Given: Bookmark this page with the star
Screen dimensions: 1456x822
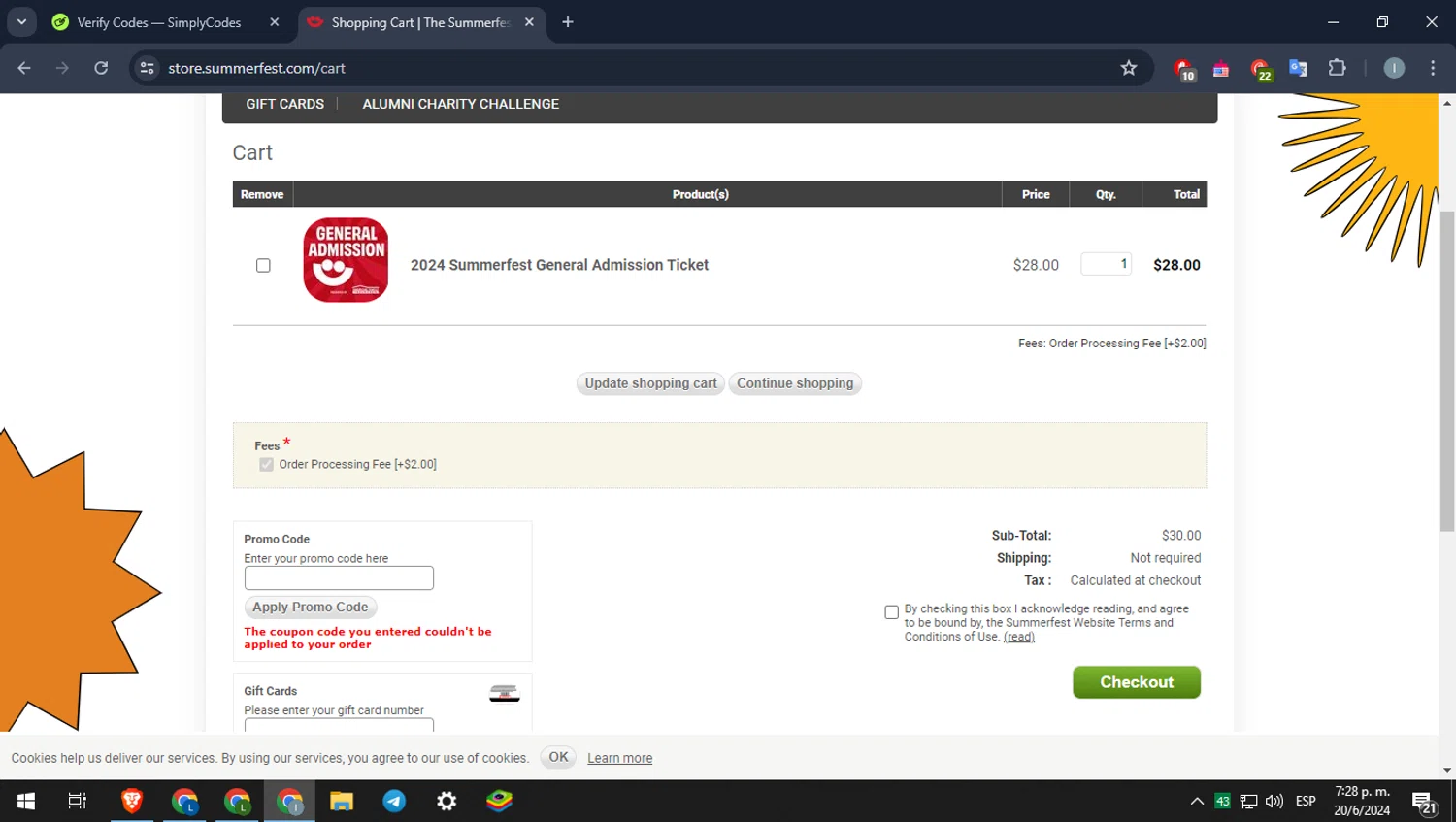Looking at the screenshot, I should pos(1128,68).
